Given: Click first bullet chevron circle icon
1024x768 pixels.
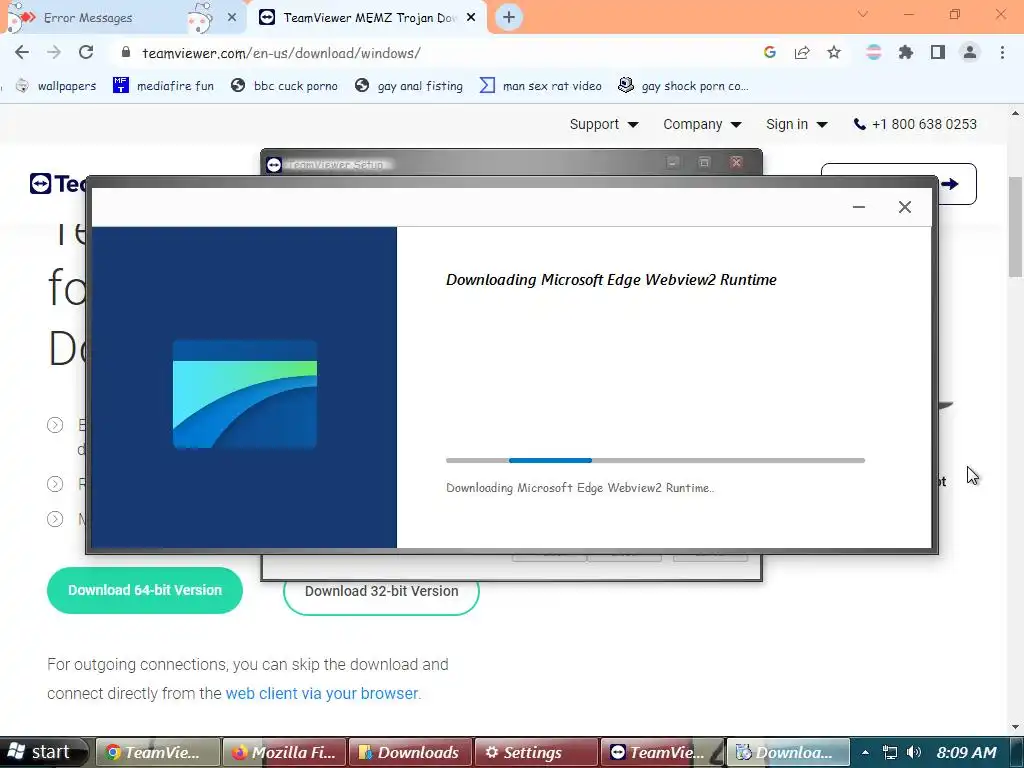Looking at the screenshot, I should [x=56, y=425].
